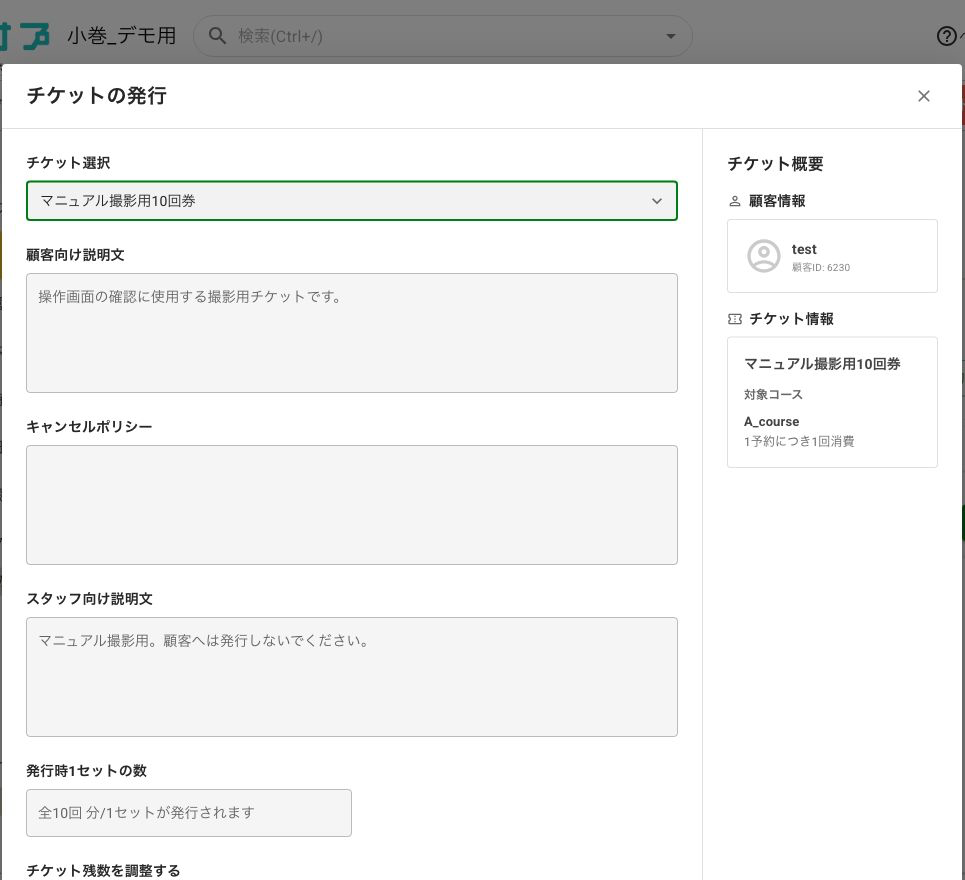Screen dimensions: 965x880
Task: Click the customer name test
Action: pos(804,249)
